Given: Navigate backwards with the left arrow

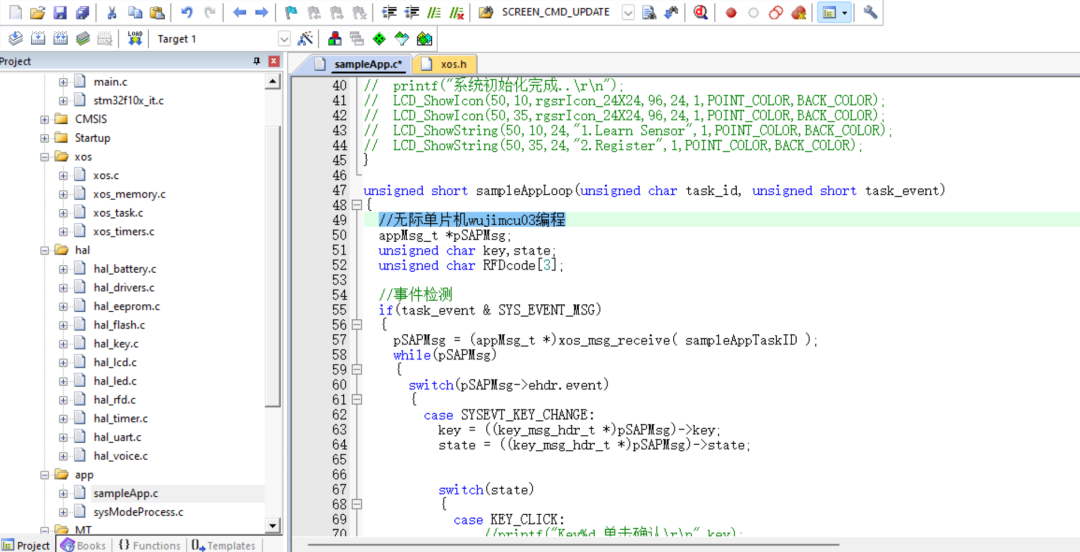Looking at the screenshot, I should 240,12.
